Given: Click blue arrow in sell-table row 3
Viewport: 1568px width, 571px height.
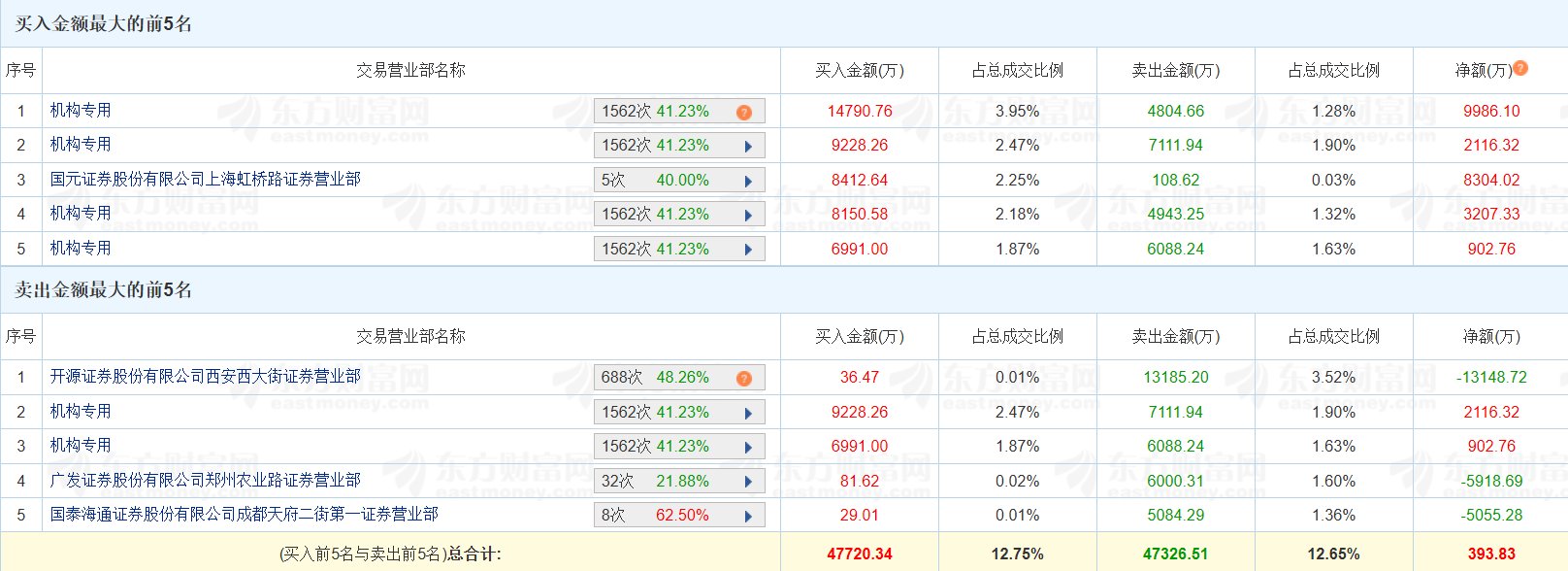Looking at the screenshot, I should tap(748, 448).
